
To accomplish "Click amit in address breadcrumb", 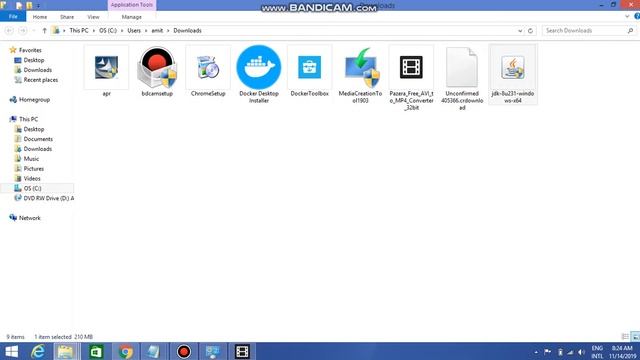I will [x=157, y=31].
